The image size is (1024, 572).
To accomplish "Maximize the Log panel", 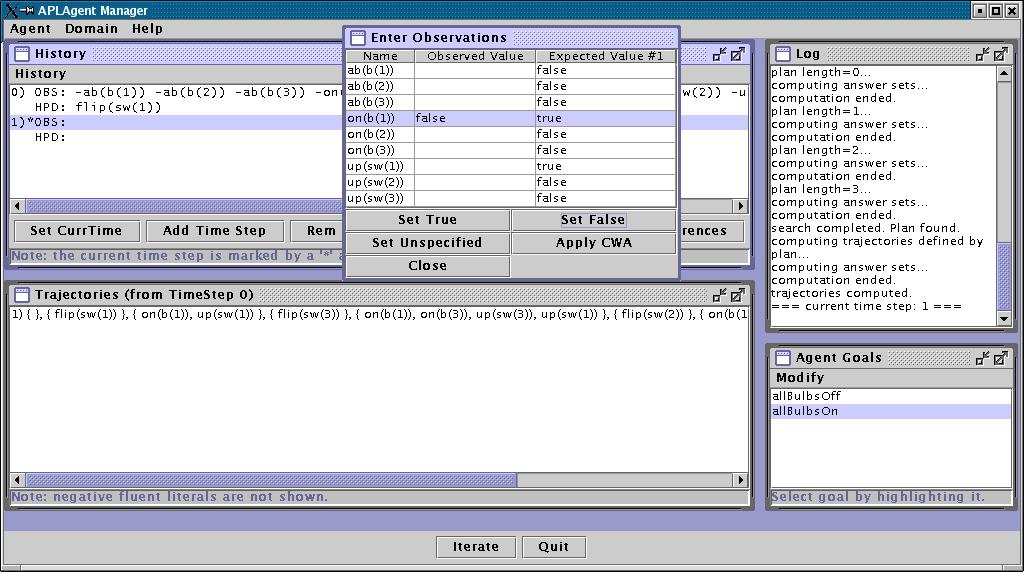I will [x=1001, y=54].
